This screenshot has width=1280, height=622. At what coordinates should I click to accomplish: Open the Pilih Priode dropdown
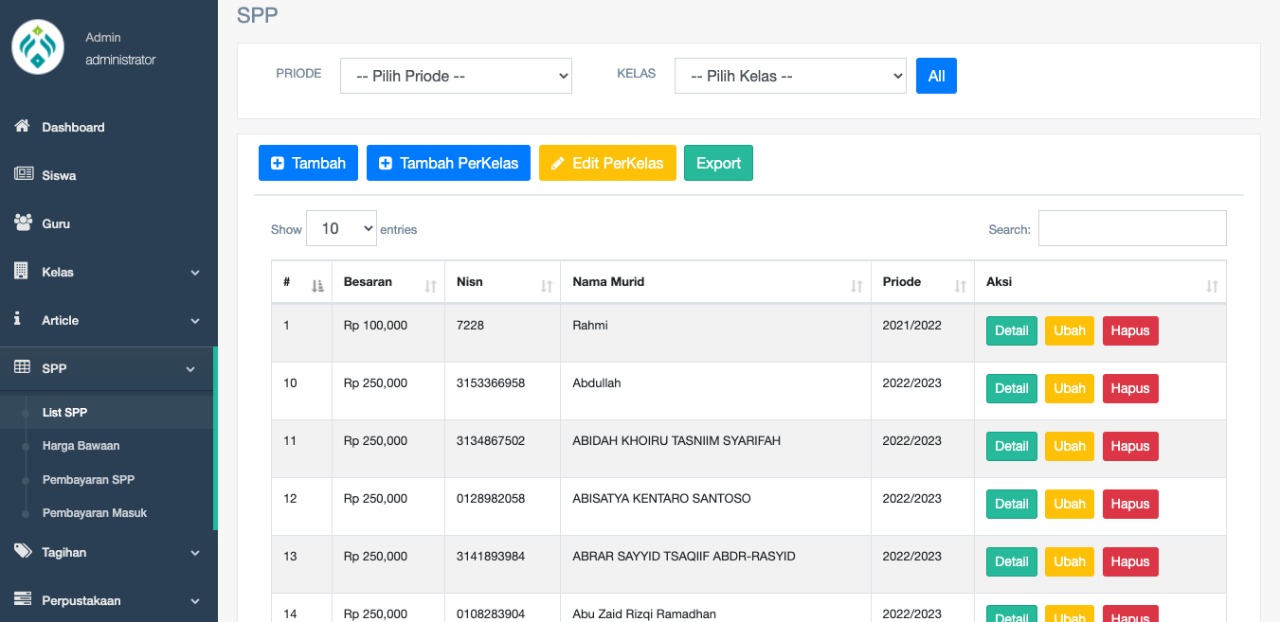tap(456, 76)
